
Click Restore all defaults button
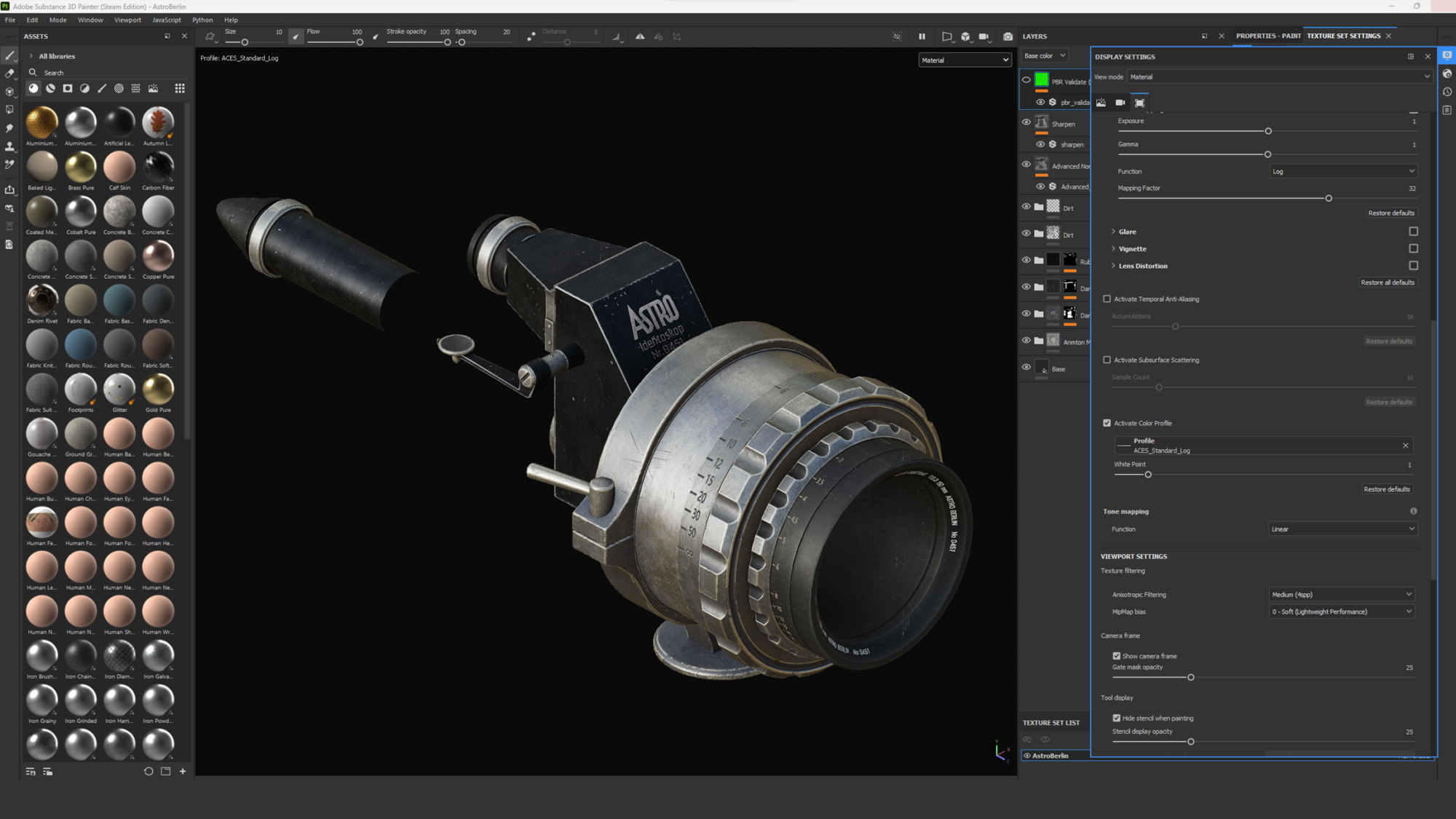pos(1388,282)
